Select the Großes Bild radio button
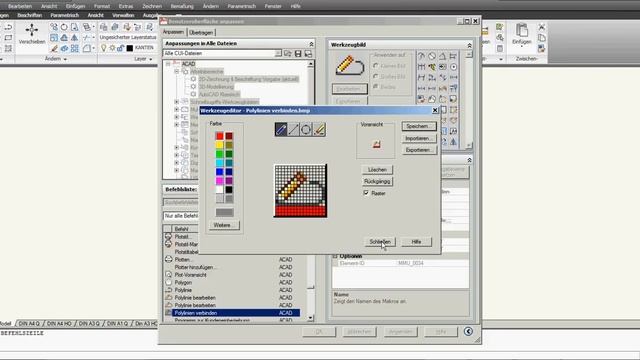 point(376,76)
